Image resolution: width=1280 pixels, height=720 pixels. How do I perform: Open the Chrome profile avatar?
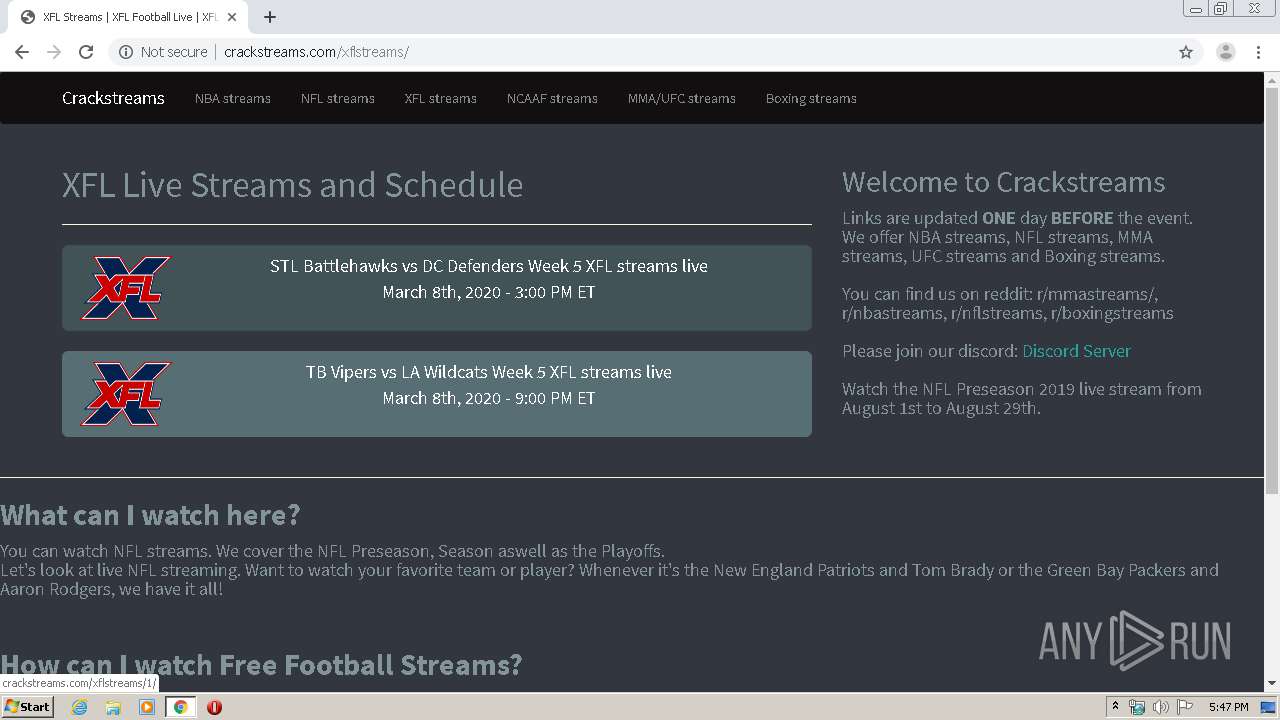point(1226,52)
